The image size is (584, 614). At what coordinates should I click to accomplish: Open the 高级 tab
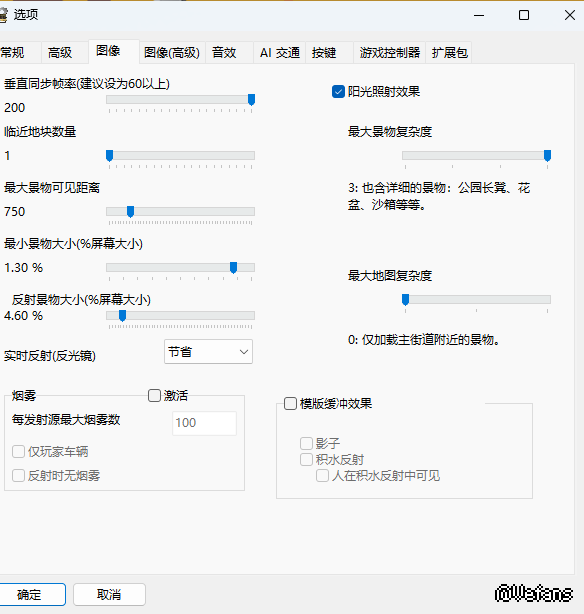[x=60, y=52]
